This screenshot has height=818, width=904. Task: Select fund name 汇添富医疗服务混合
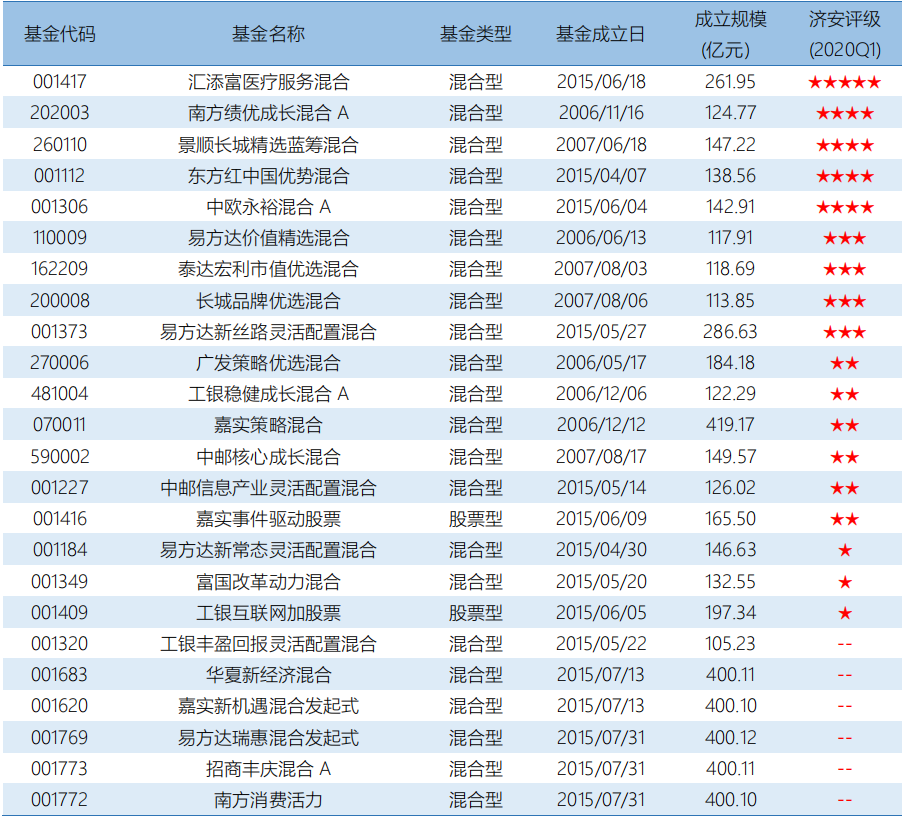click(268, 82)
